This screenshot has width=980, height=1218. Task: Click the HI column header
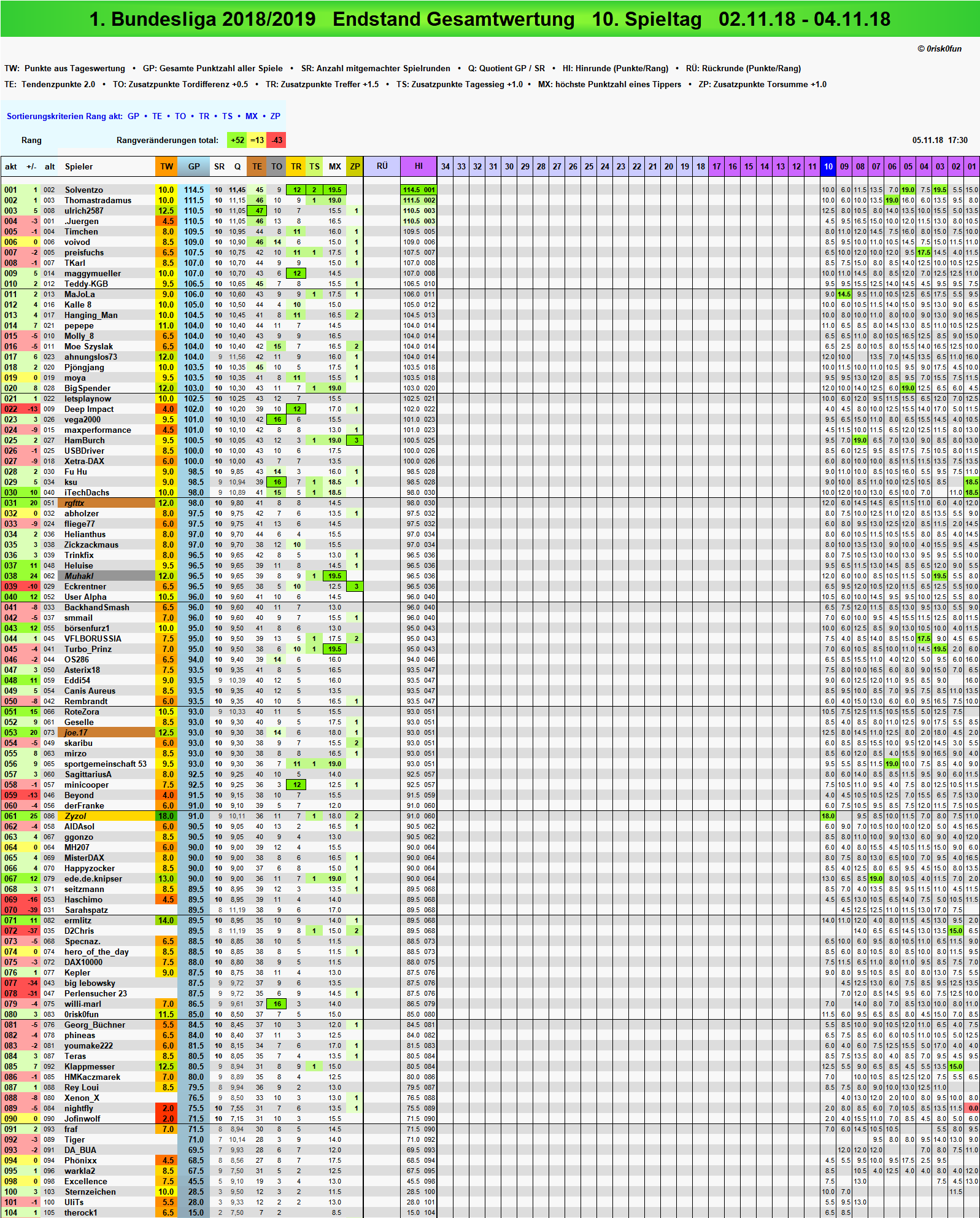419,166
